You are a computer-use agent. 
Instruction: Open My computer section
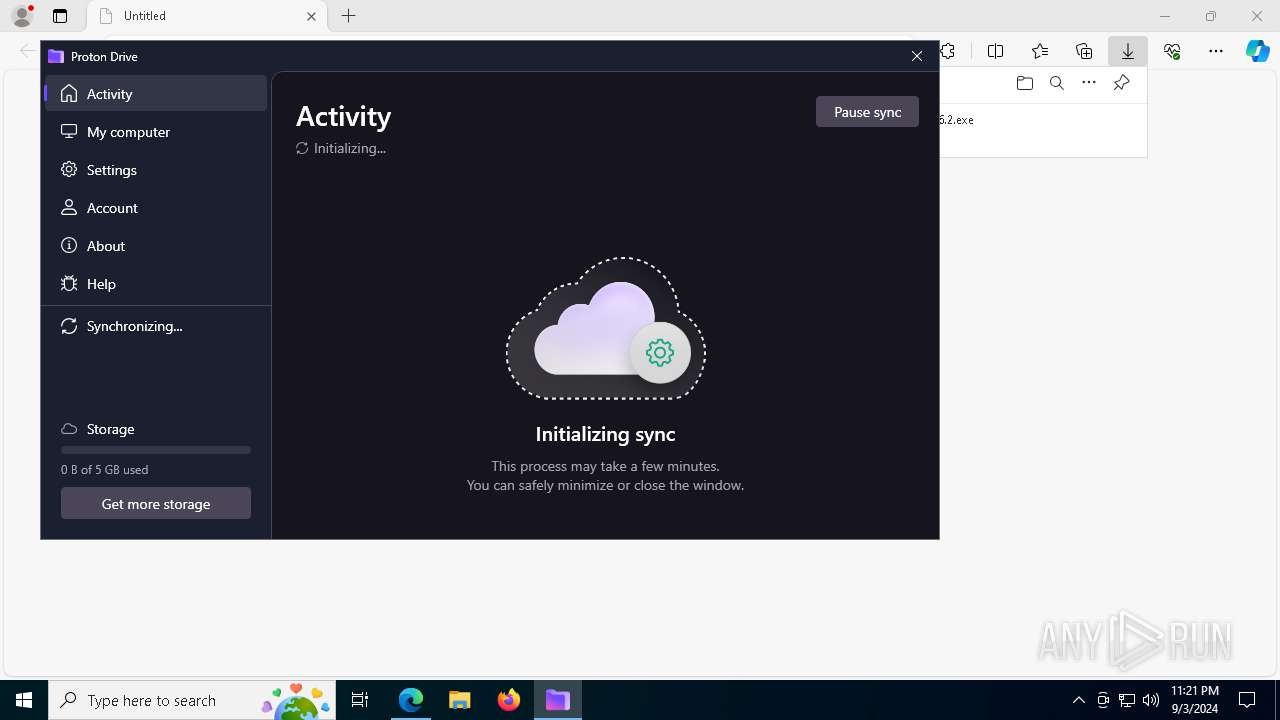point(156,131)
